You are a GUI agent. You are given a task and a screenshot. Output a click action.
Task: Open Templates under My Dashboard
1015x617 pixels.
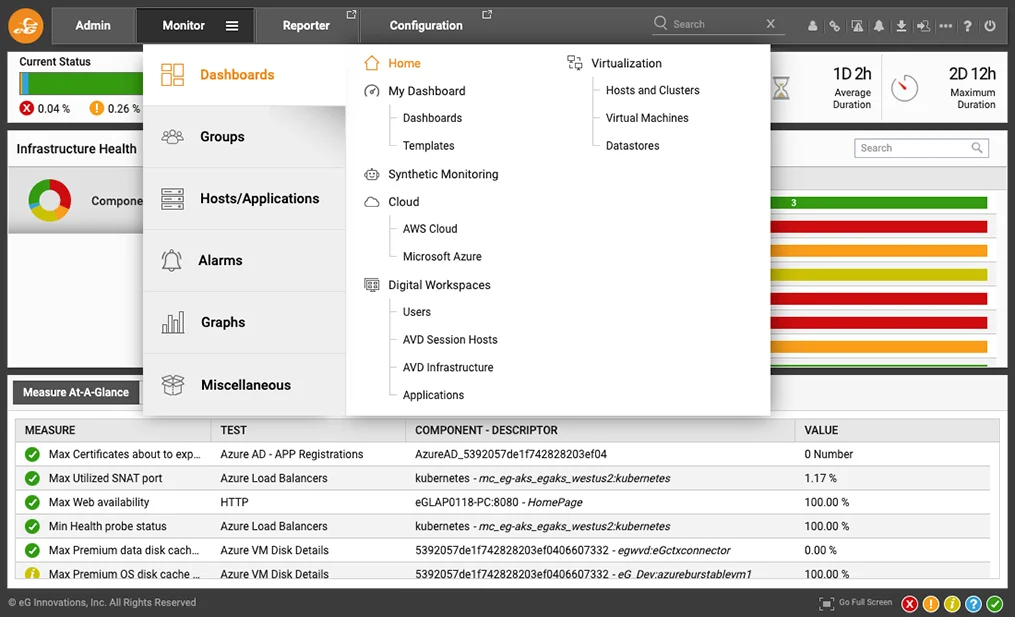[x=428, y=146]
